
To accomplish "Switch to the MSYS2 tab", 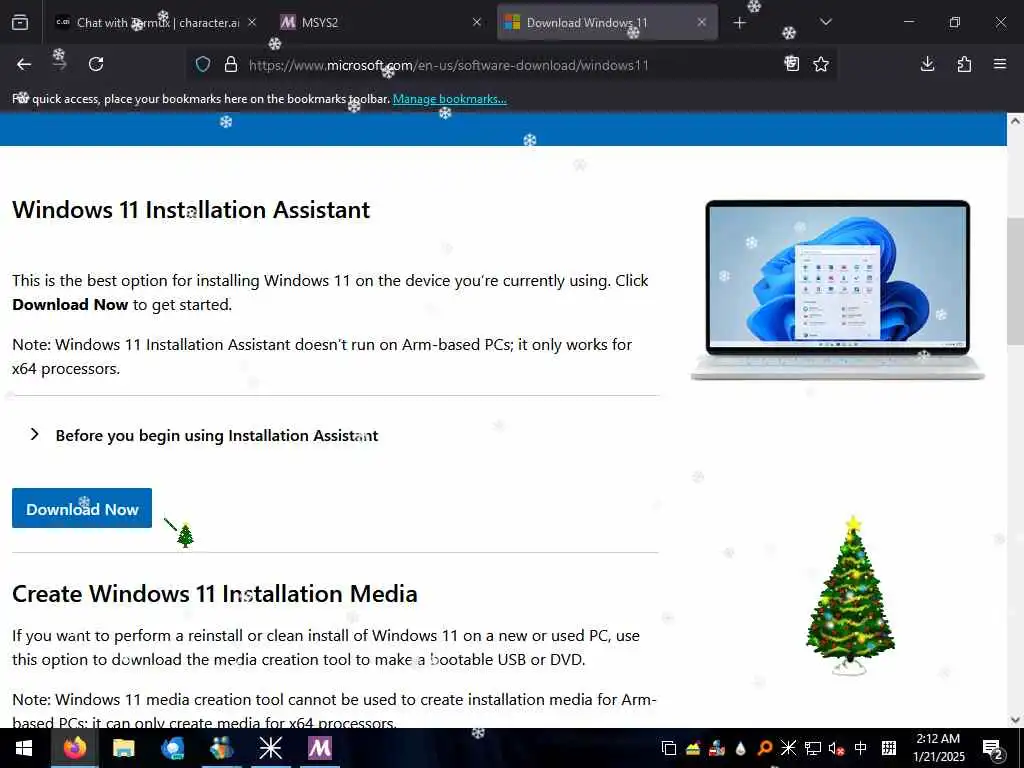I will [x=379, y=22].
